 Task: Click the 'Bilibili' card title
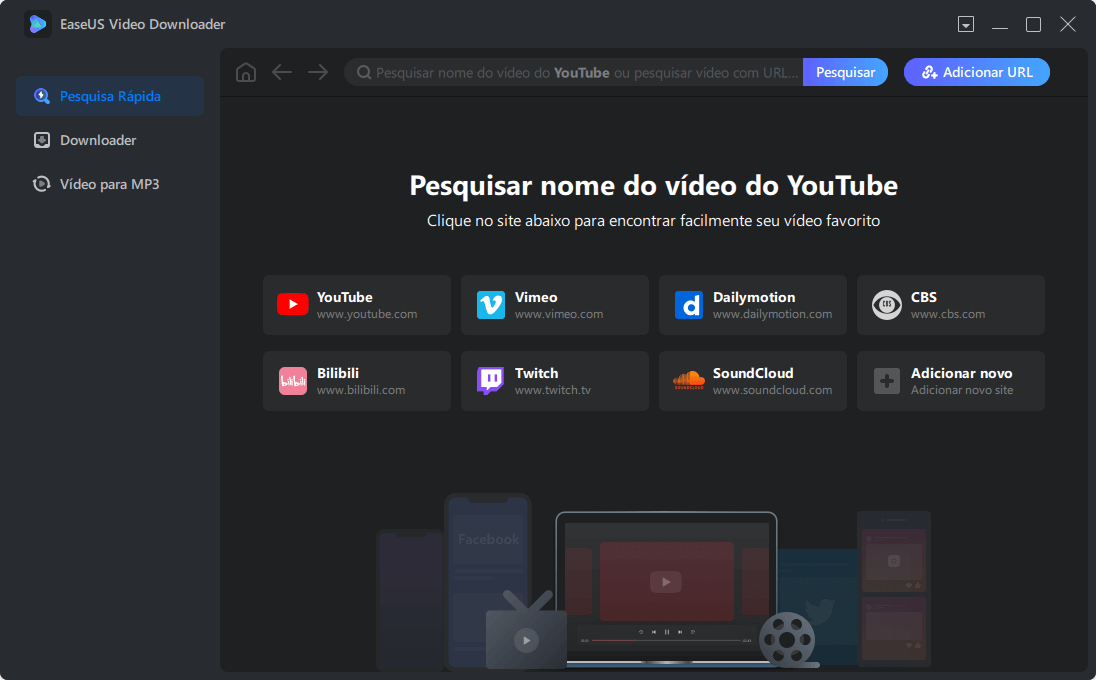pyautogui.click(x=338, y=373)
